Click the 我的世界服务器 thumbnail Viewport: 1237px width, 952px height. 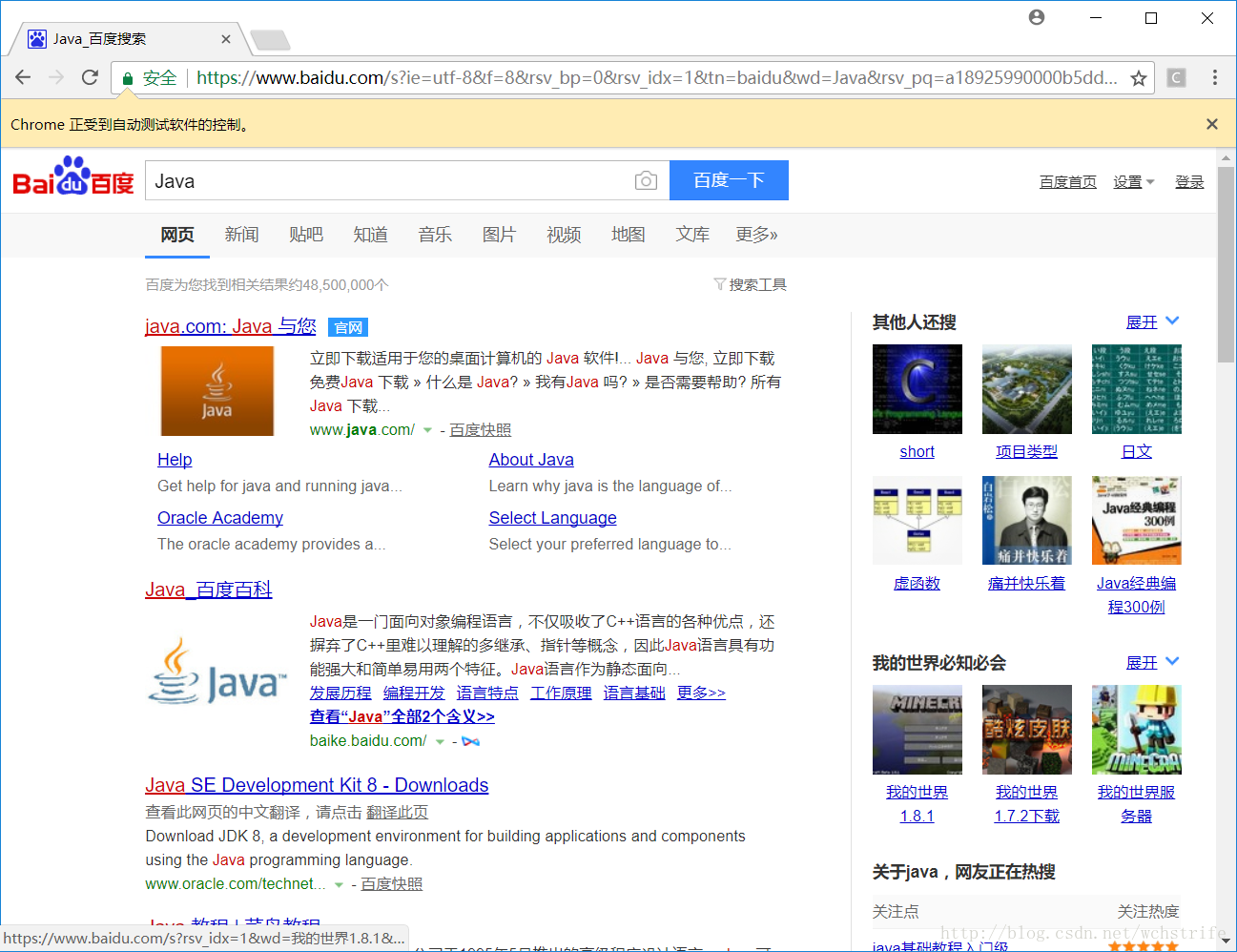[x=1137, y=730]
